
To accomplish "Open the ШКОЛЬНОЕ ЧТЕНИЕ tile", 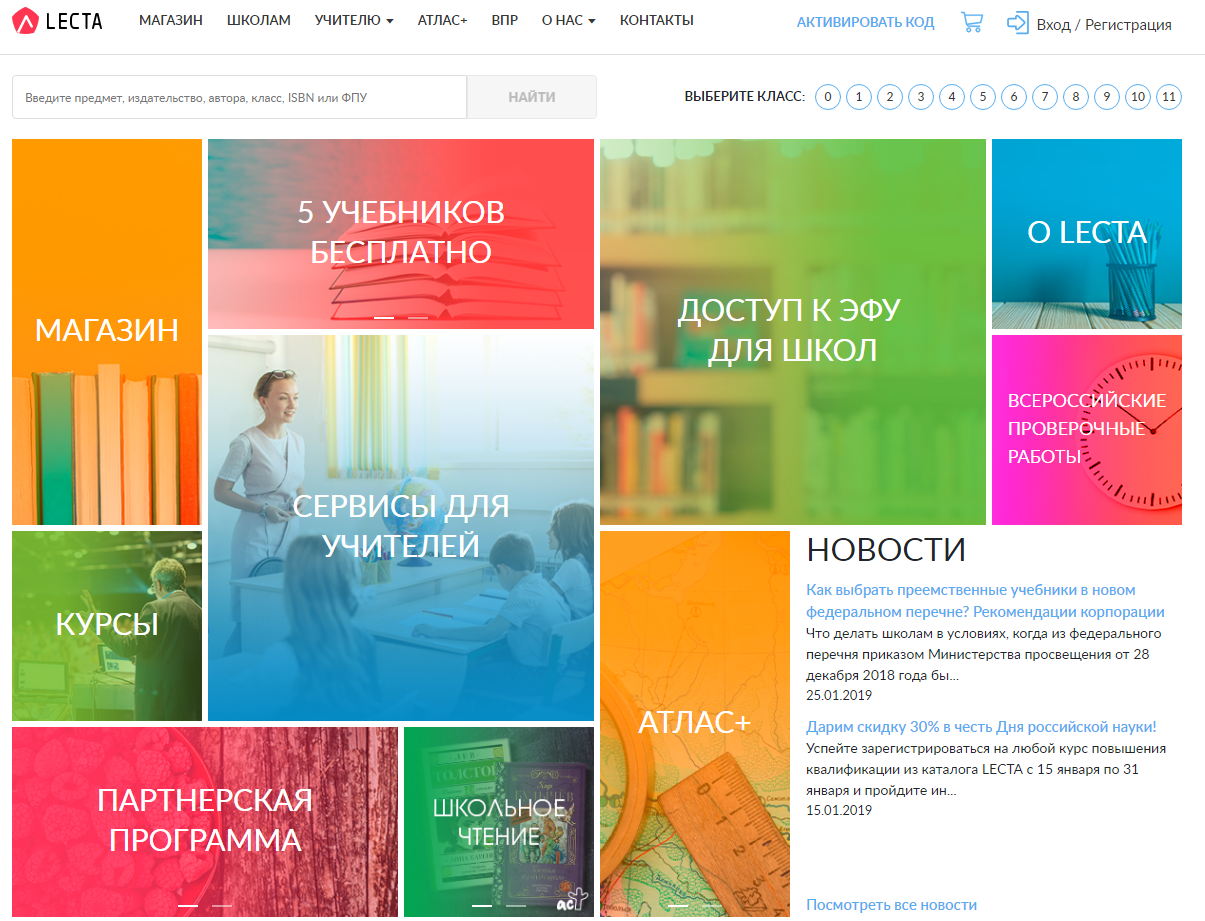I will pyautogui.click(x=499, y=822).
